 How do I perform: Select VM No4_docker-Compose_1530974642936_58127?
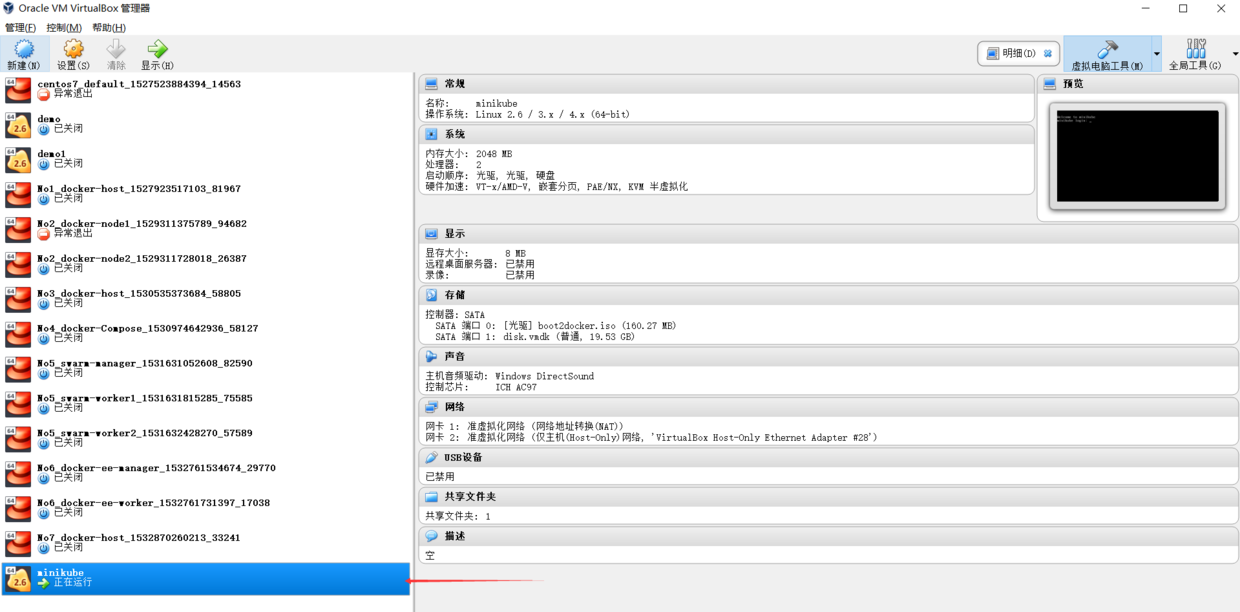[207, 334]
